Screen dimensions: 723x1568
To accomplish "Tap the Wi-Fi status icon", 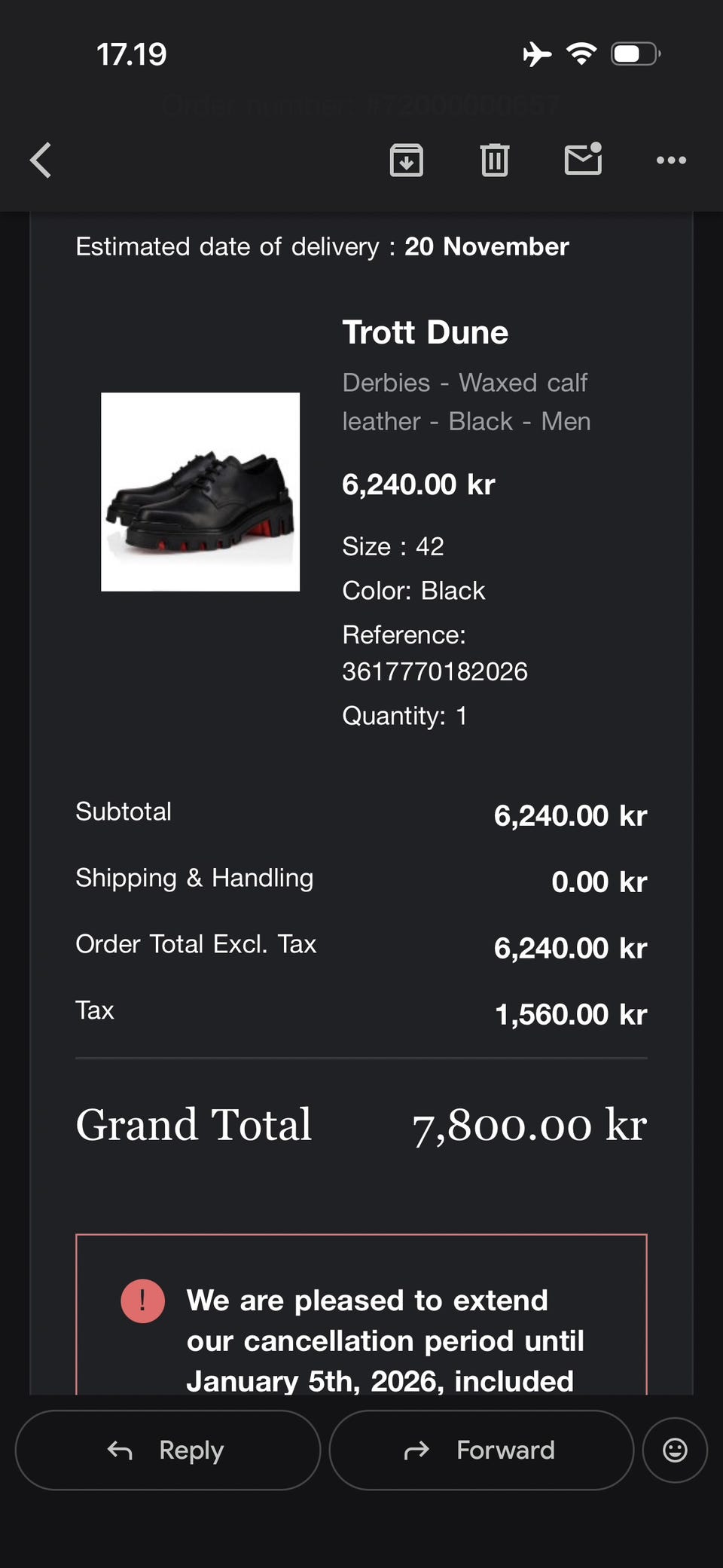I will click(x=581, y=53).
